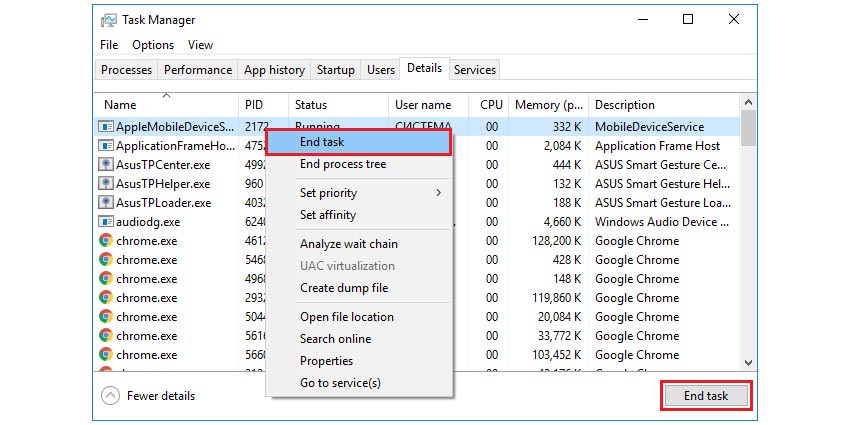Click Chrome icon of the 128,200 K process
850x425 pixels.
(x=106, y=241)
